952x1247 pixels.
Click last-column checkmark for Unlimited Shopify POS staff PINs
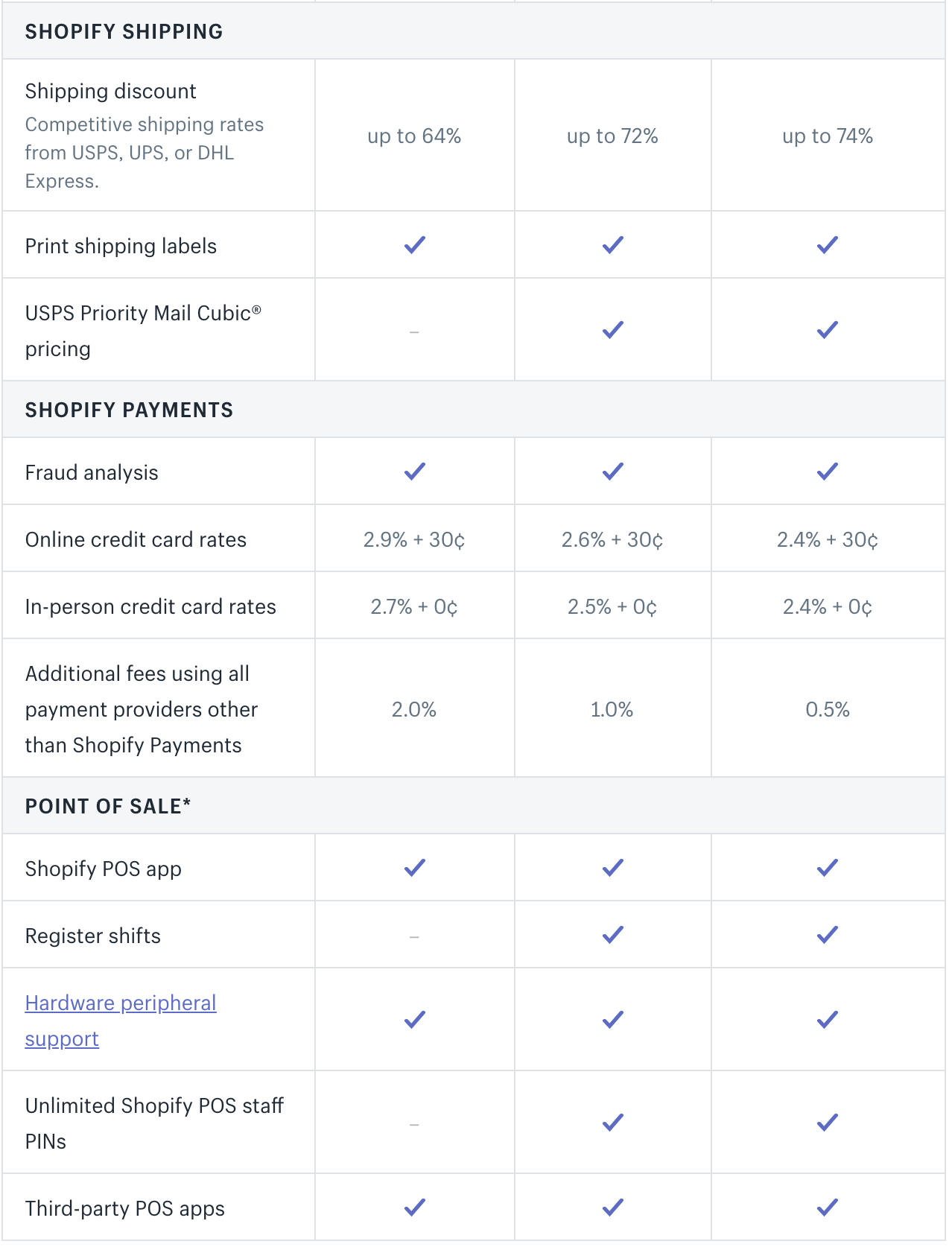point(828,1123)
